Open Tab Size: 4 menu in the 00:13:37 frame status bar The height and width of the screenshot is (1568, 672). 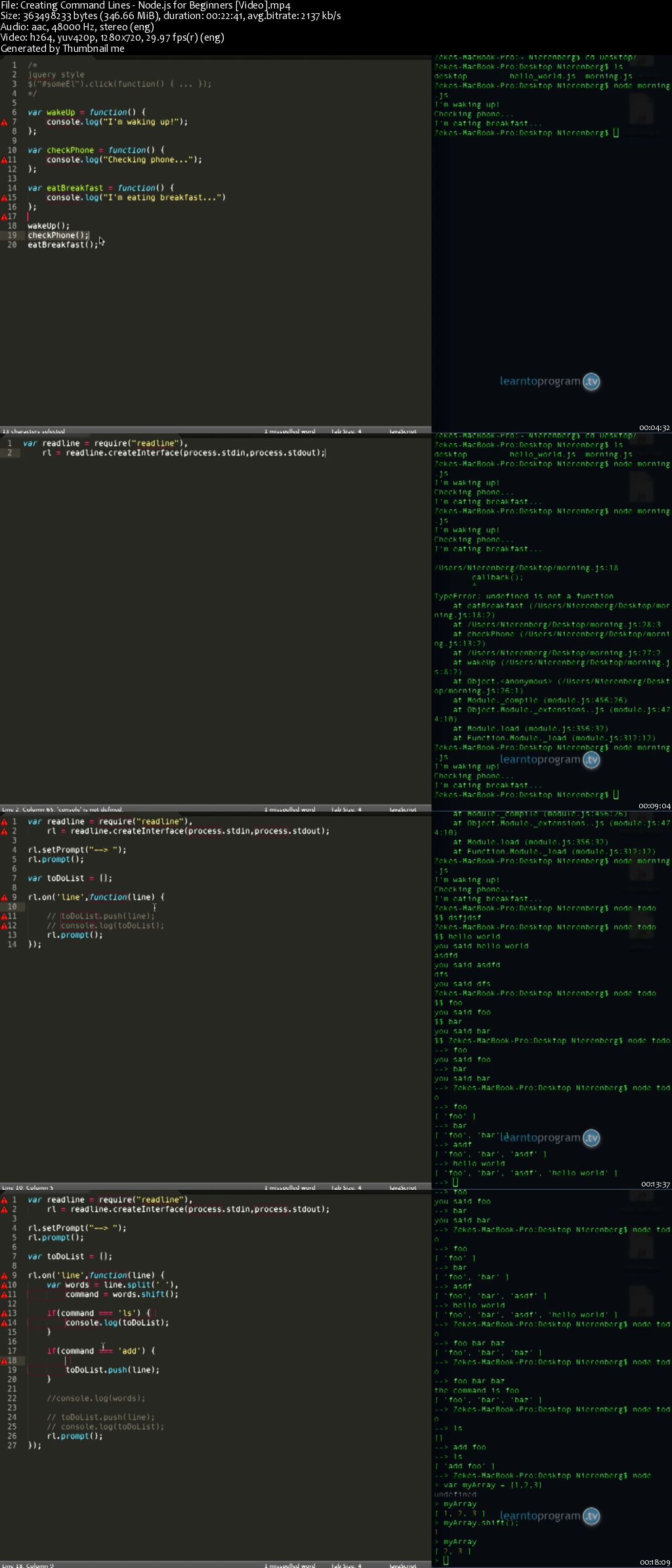coord(346,1187)
